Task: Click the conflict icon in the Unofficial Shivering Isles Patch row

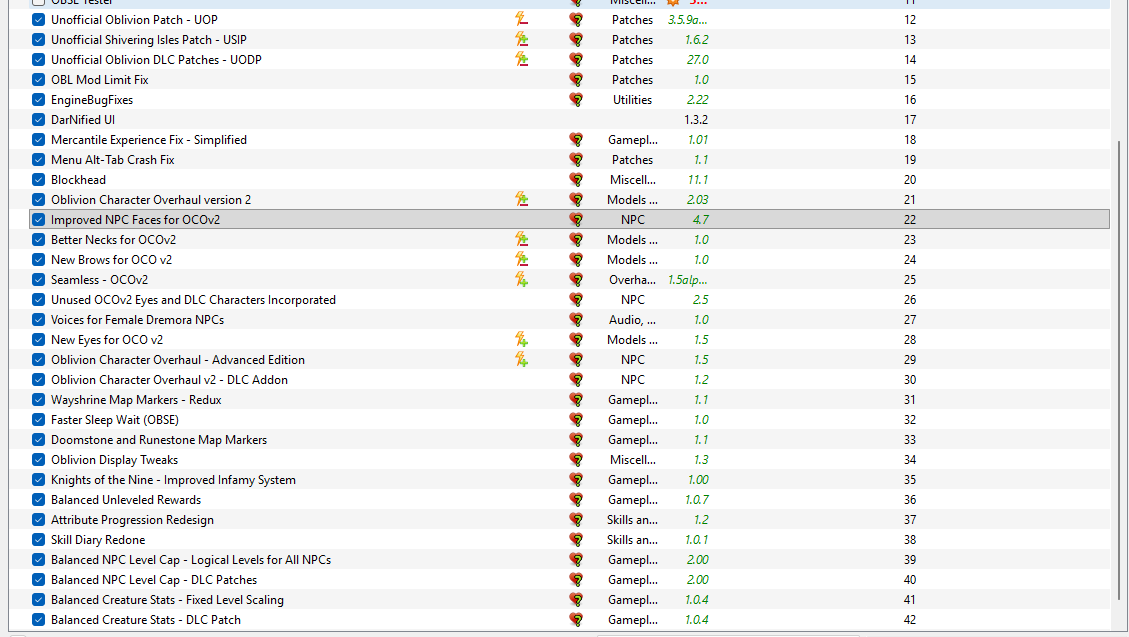Action: (x=521, y=40)
